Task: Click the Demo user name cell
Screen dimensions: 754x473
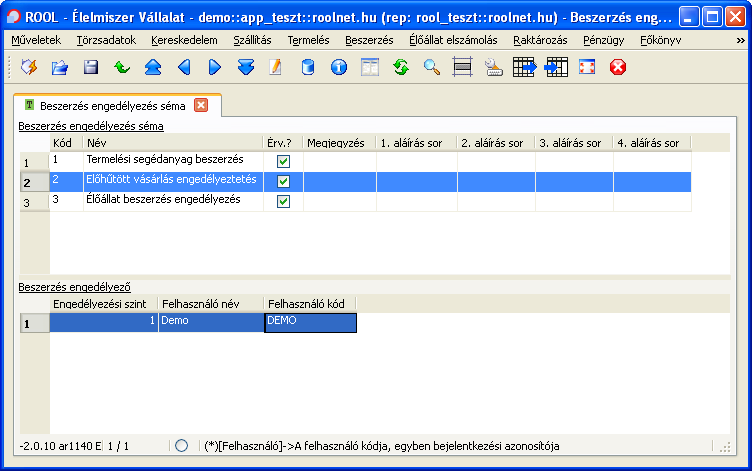Action: coord(211,323)
